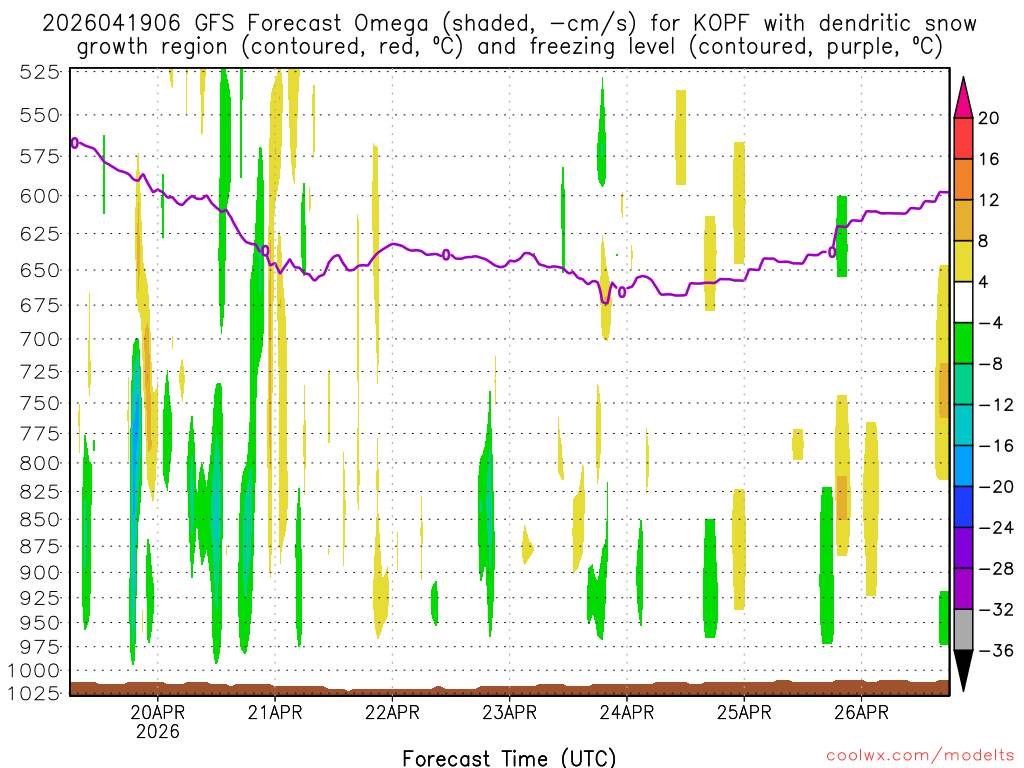Viewport: 1024px width, 768px height.
Task: Click the light blue colorbar swatch between -16 and -20
Action: [963, 466]
